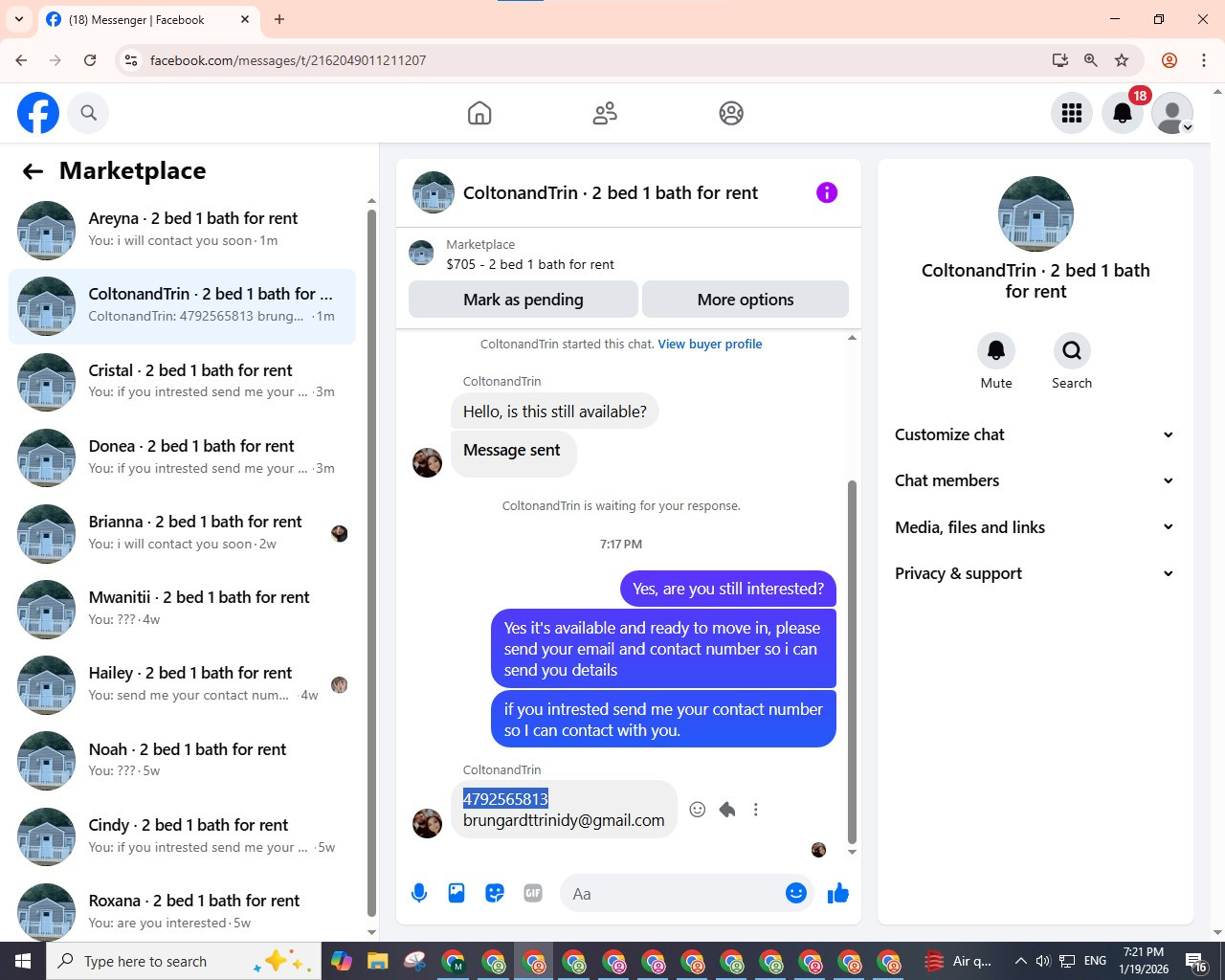
Task: Open the Cristal conversation
Action: 182,382
